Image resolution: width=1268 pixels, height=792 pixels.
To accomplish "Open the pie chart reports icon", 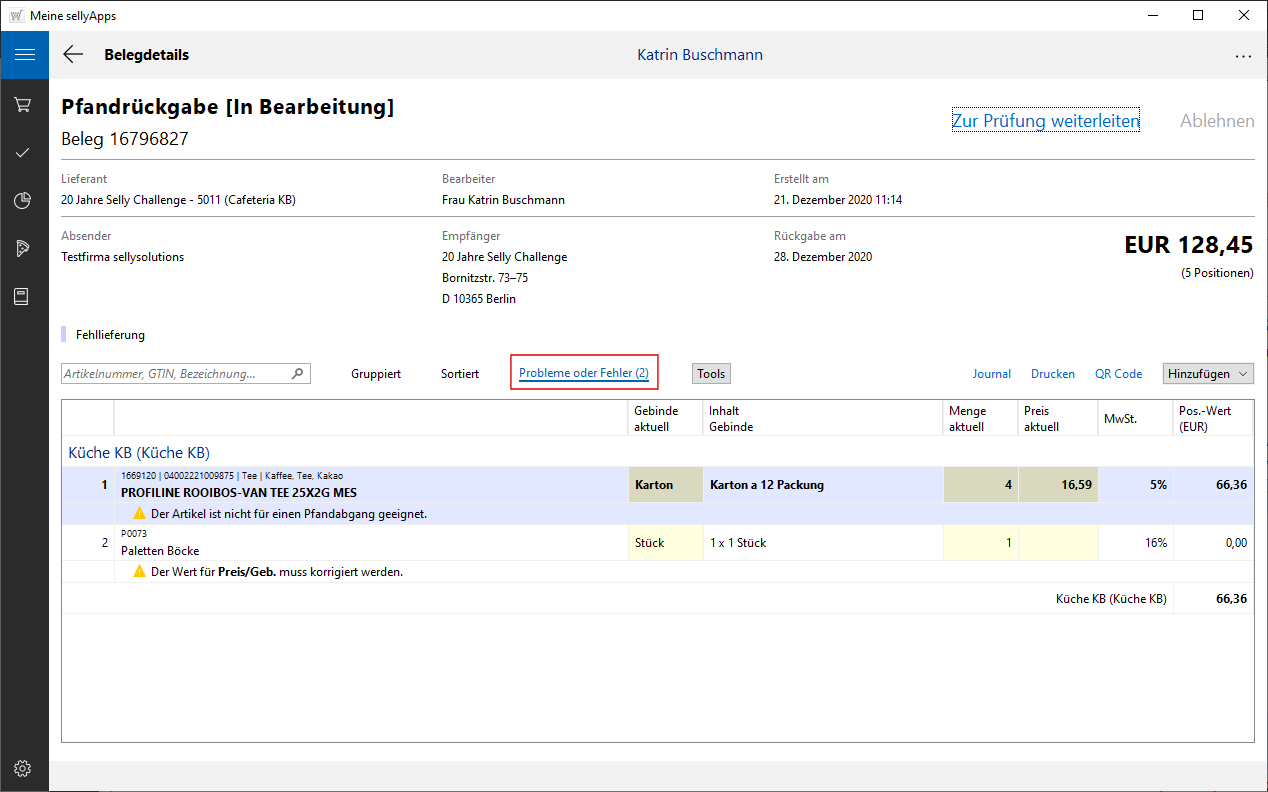I will [24, 201].
